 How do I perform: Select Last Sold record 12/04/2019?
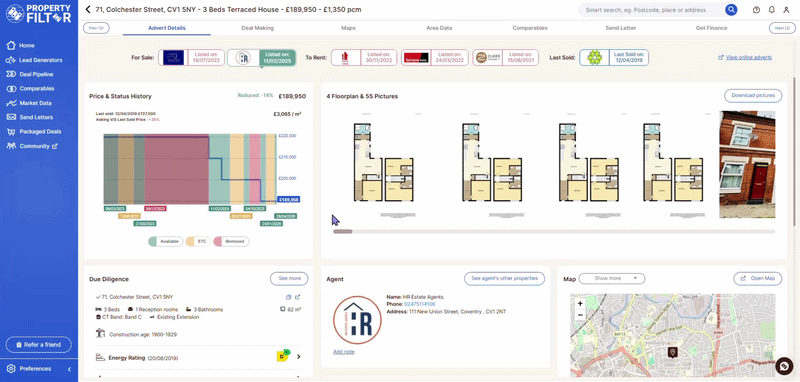[x=614, y=58]
